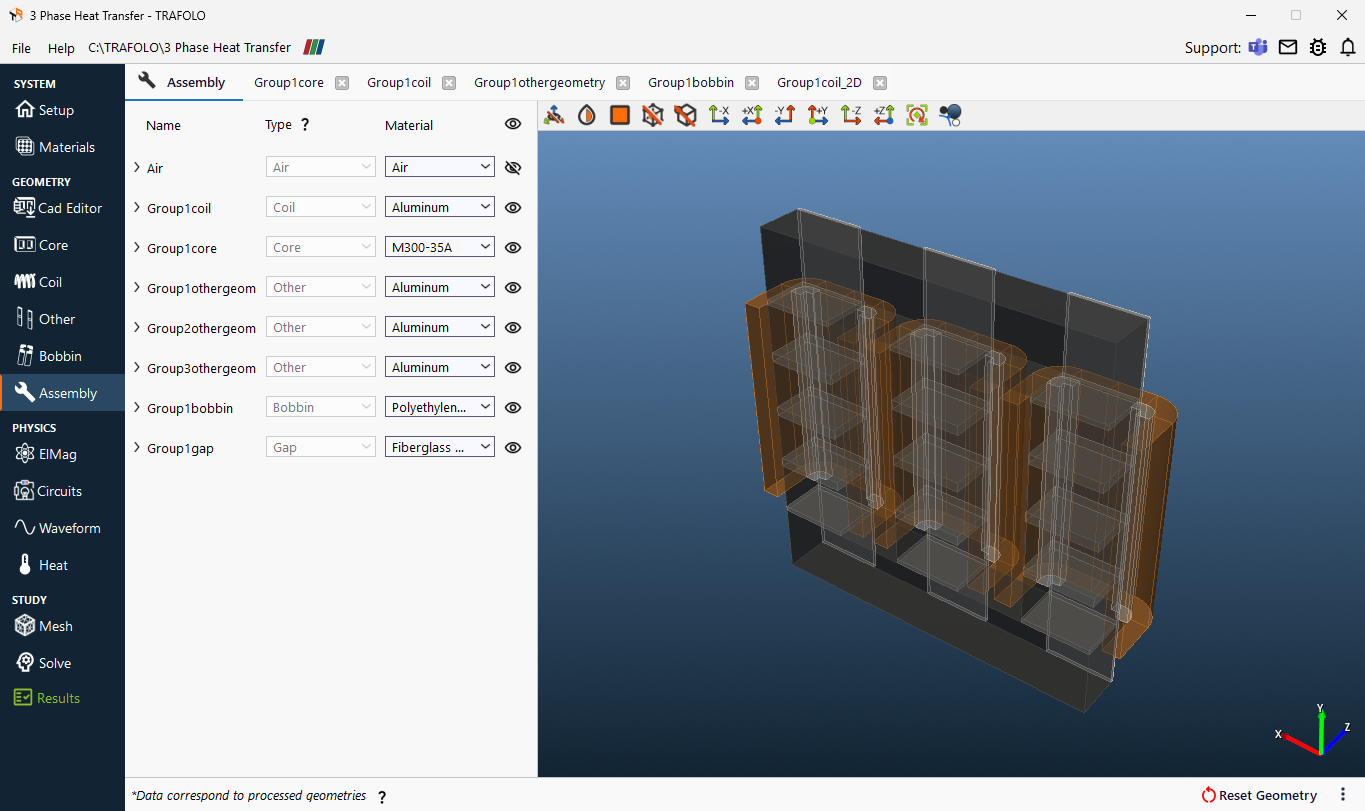
Task: Set view to -X direction
Action: coord(718,115)
